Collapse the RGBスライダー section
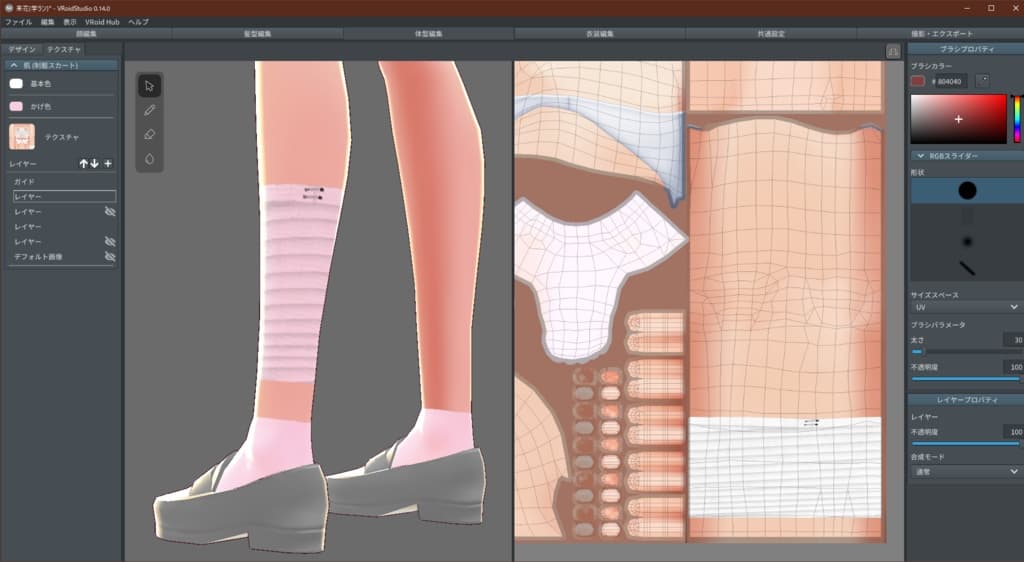The width and height of the screenshot is (1024, 562). click(x=920, y=156)
